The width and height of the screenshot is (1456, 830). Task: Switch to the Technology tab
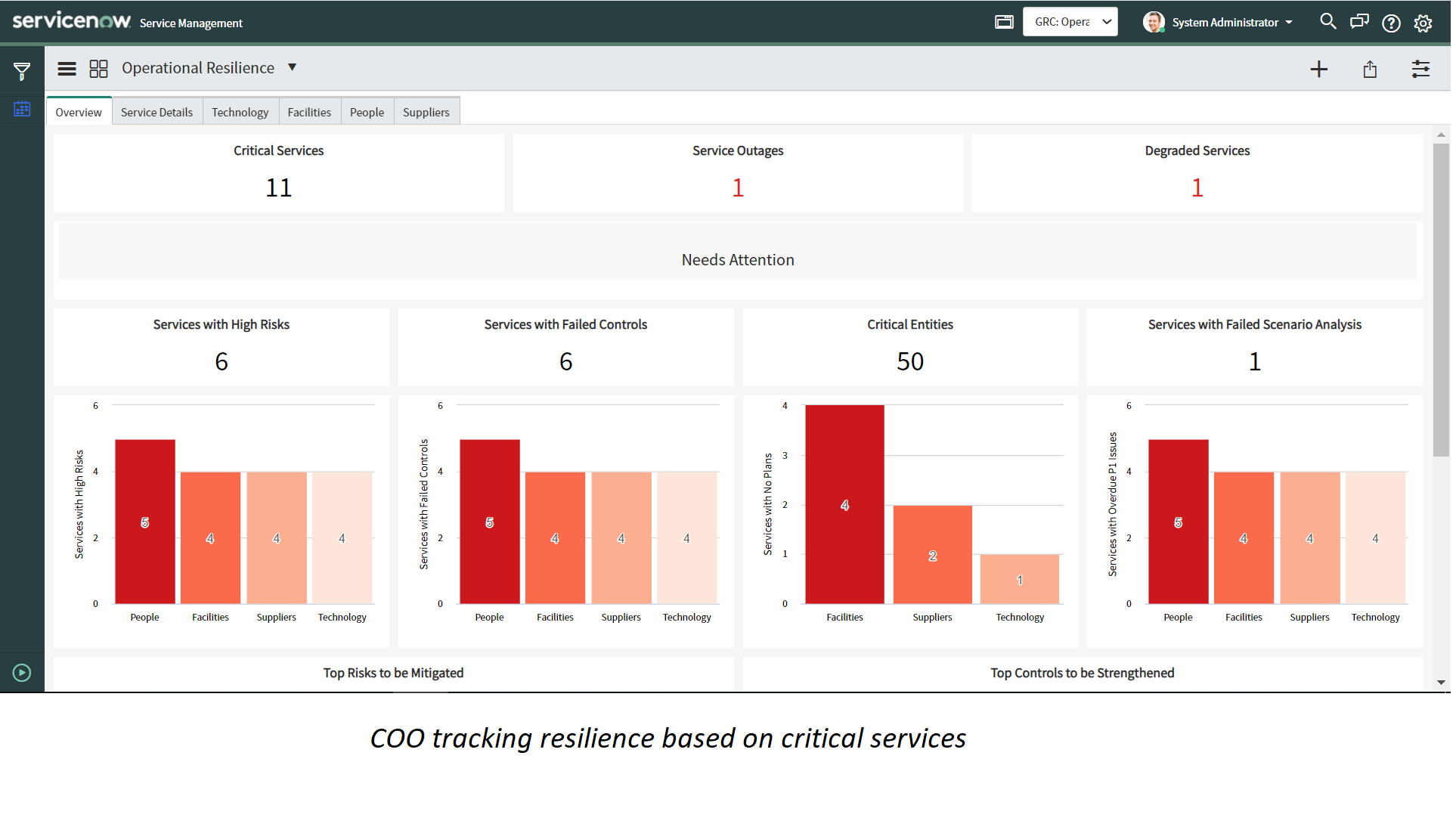tap(240, 111)
